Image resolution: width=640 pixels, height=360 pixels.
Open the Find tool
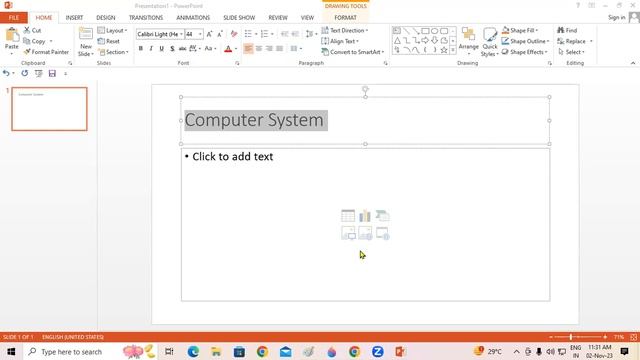tap(567, 30)
